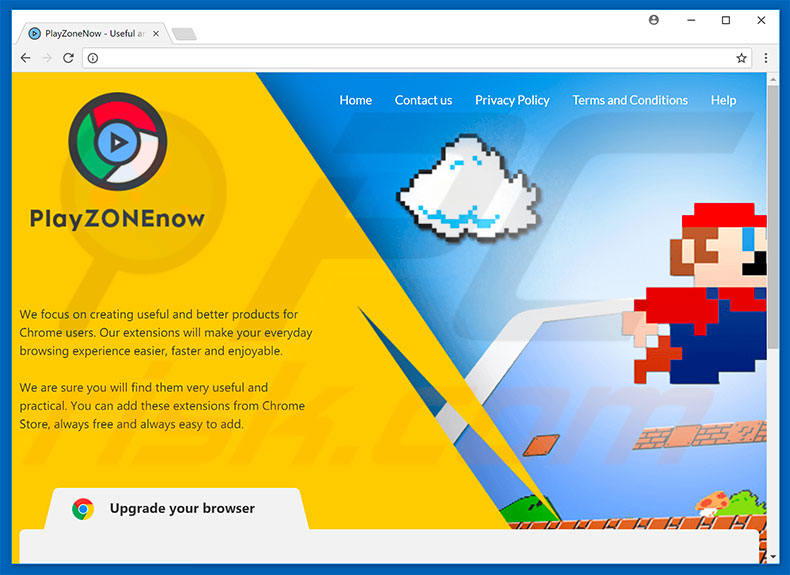This screenshot has width=790, height=575.
Task: Close the browser window
Action: (761, 20)
